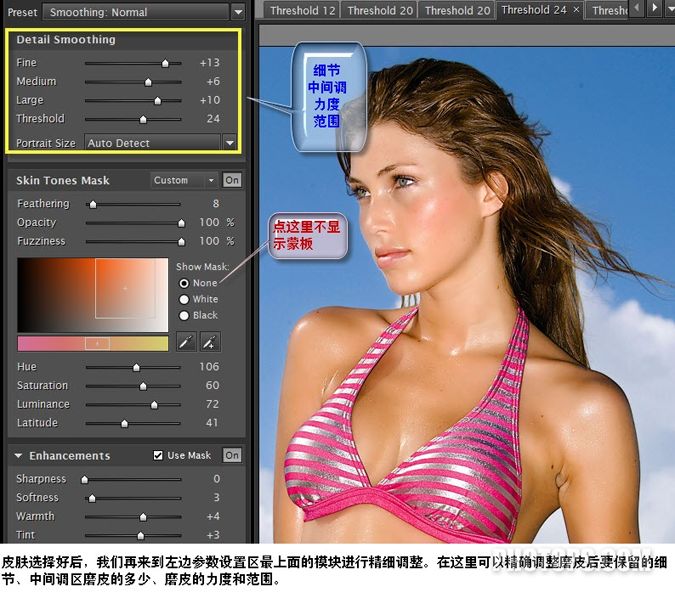Click the Skin Tones Mask section title
Viewport: 675px width, 598px height.
coord(63,180)
